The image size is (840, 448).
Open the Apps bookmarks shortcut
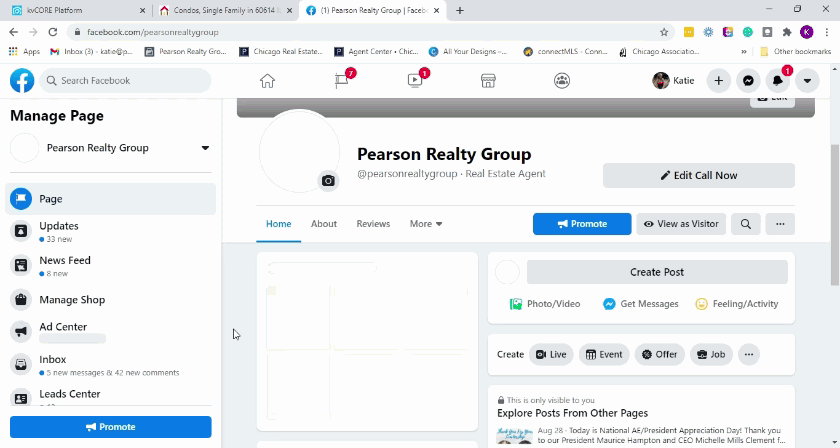pos(25,51)
